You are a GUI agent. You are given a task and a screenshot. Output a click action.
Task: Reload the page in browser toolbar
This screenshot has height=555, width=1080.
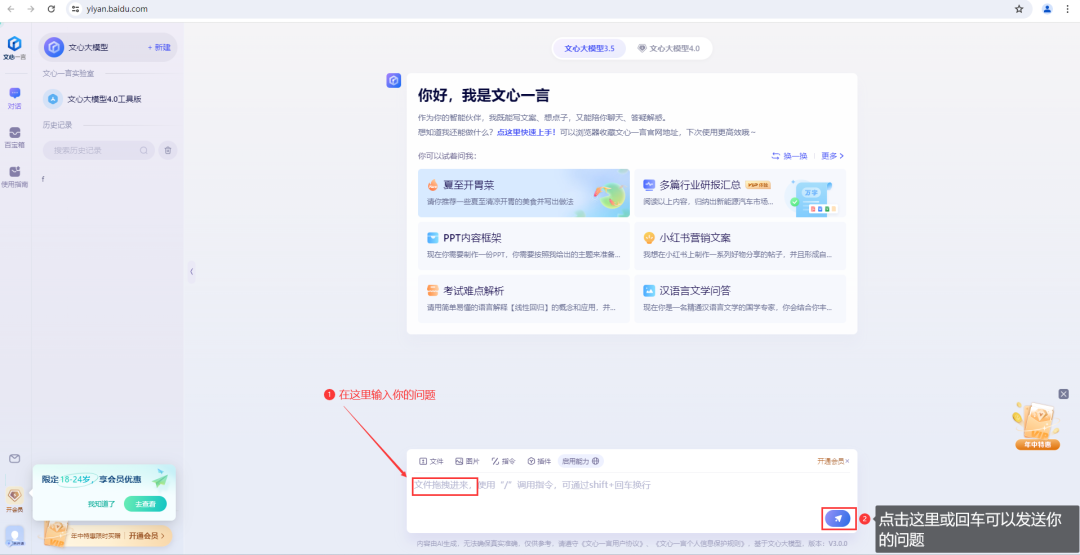[x=51, y=9]
